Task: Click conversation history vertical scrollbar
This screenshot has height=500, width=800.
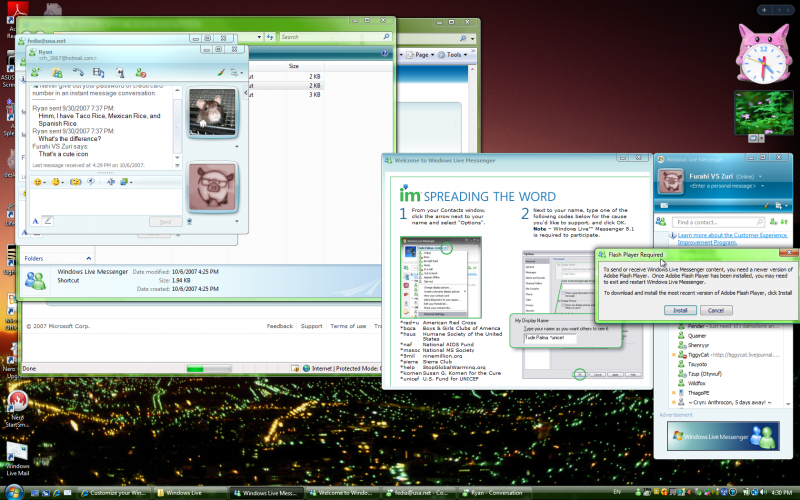Action: [x=177, y=128]
